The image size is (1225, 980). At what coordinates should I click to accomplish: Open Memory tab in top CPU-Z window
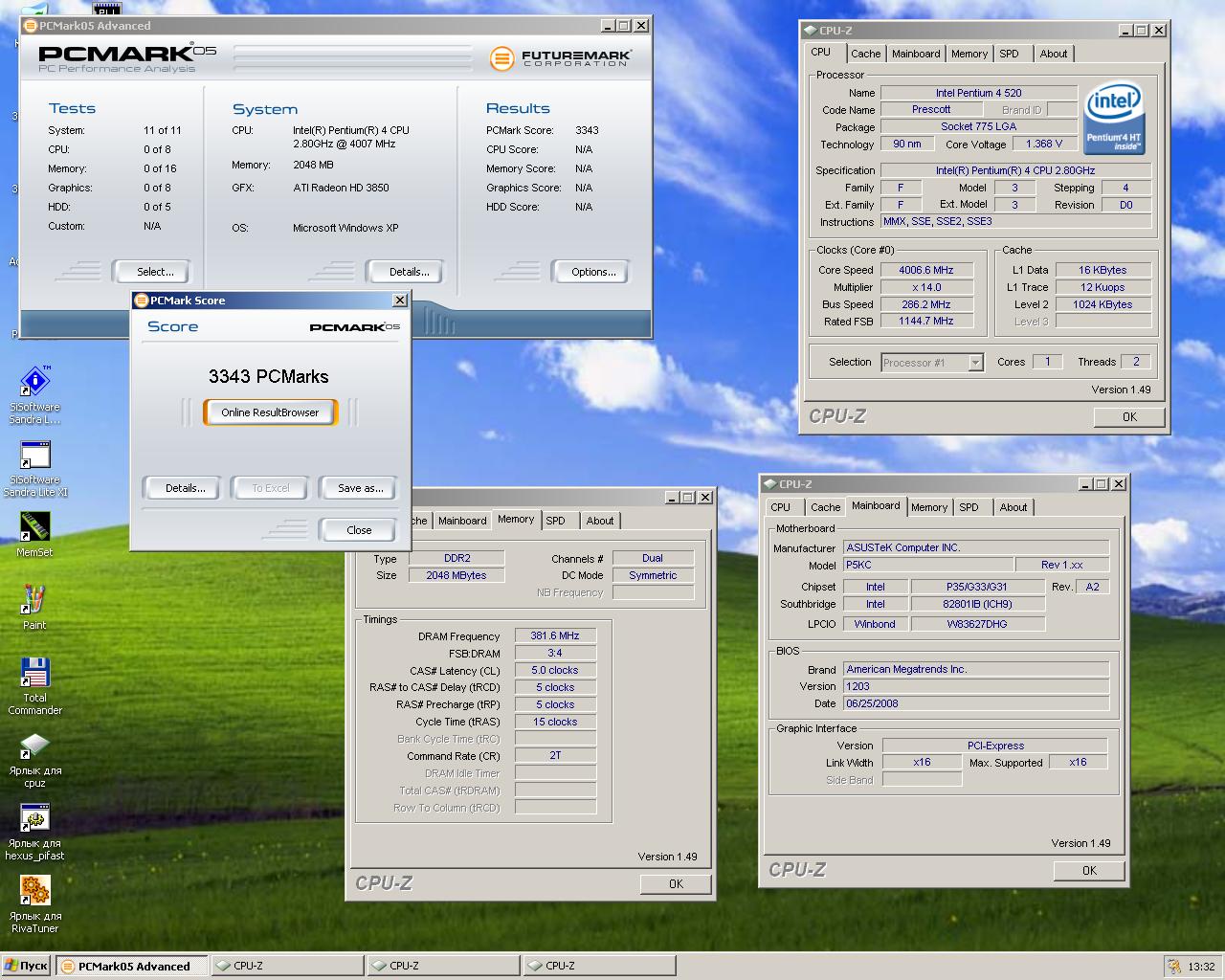coord(969,54)
